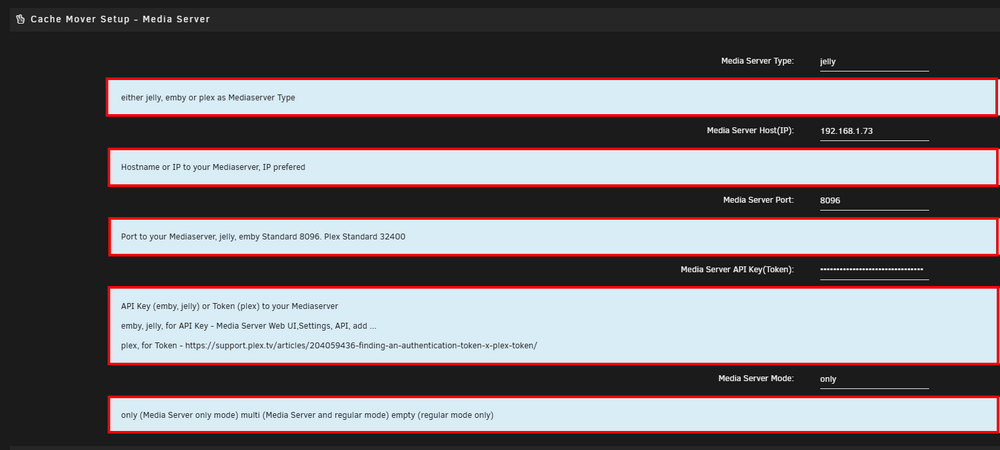Click the 'Hostname or IP to your Mediaserver' help text
1000x450 pixels.
tap(213, 167)
